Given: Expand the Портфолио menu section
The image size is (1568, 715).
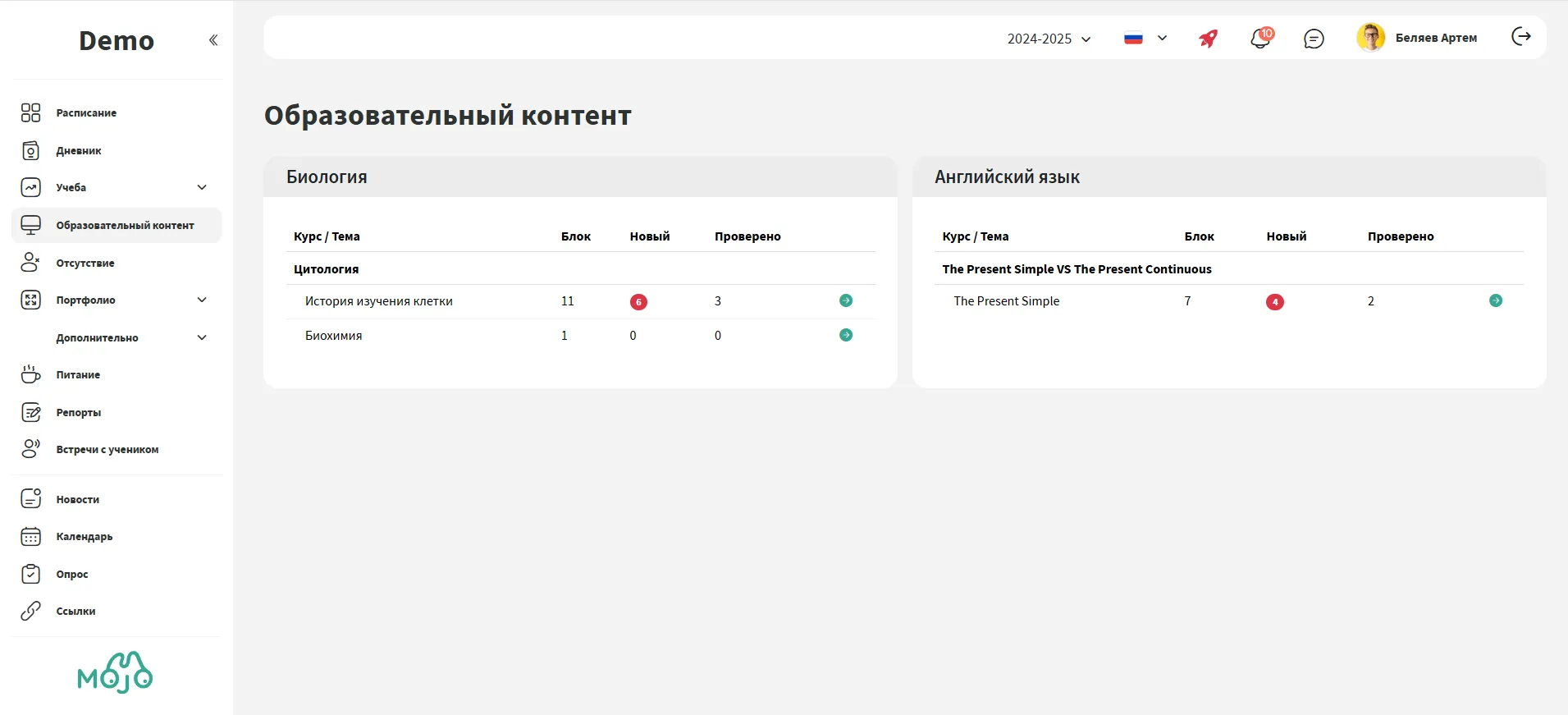Looking at the screenshot, I should 202,300.
